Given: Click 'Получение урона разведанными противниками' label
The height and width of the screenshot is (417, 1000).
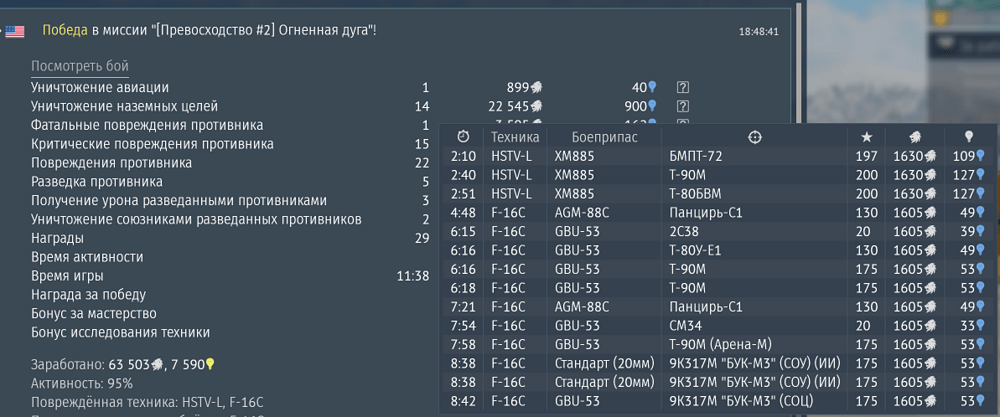Looking at the screenshot, I should click(179, 201).
